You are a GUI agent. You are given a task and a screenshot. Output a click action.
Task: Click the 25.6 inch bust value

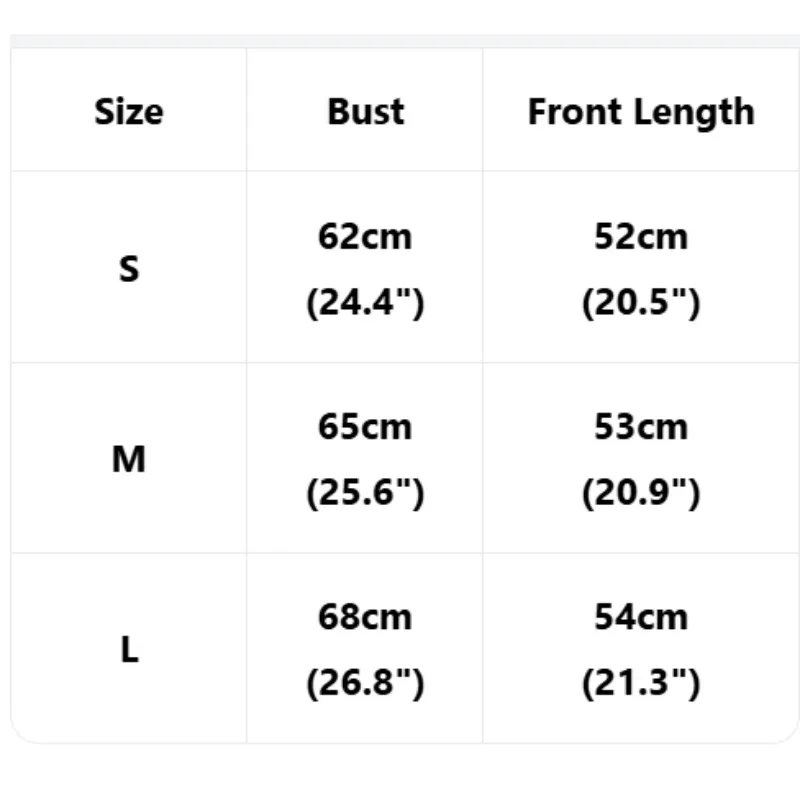[x=365, y=493]
